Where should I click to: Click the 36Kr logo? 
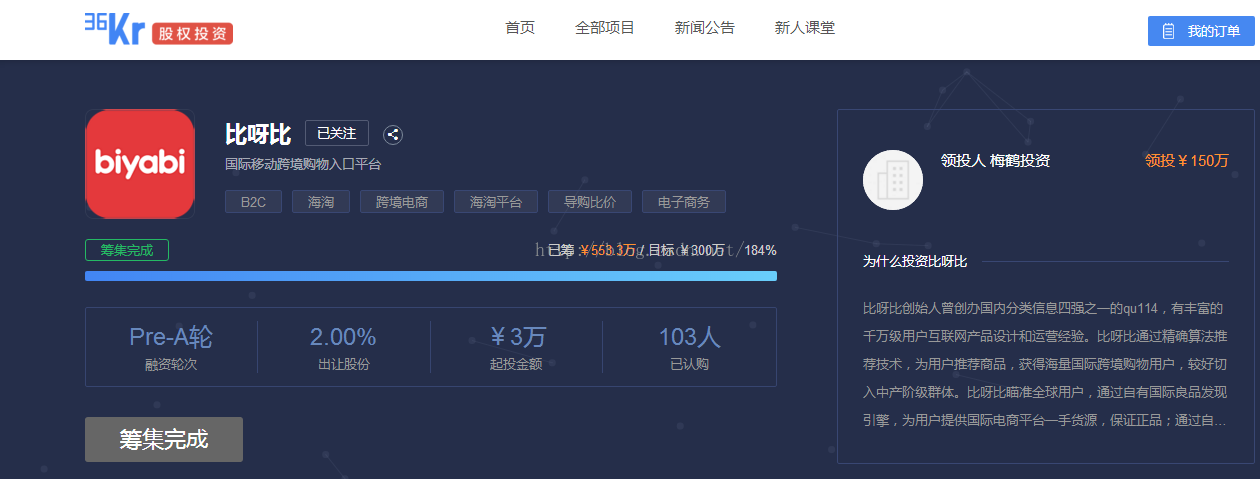click(114, 29)
